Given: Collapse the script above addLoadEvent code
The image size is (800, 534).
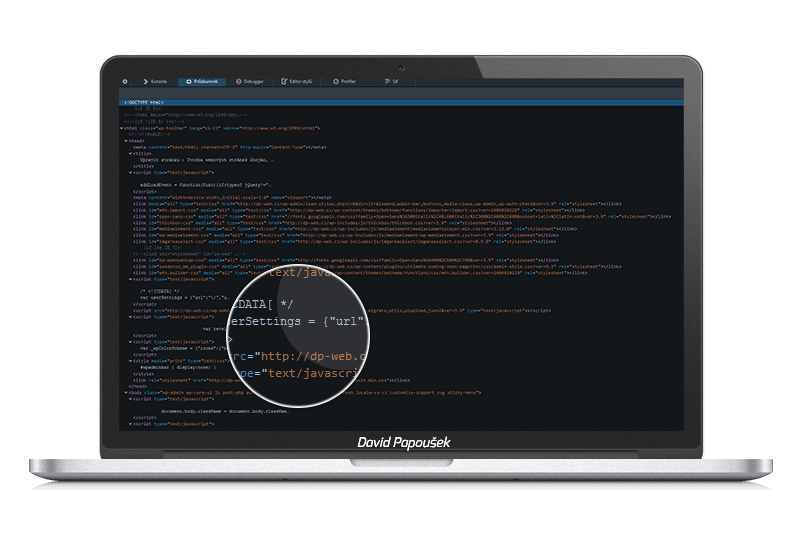Looking at the screenshot, I should tap(131, 173).
